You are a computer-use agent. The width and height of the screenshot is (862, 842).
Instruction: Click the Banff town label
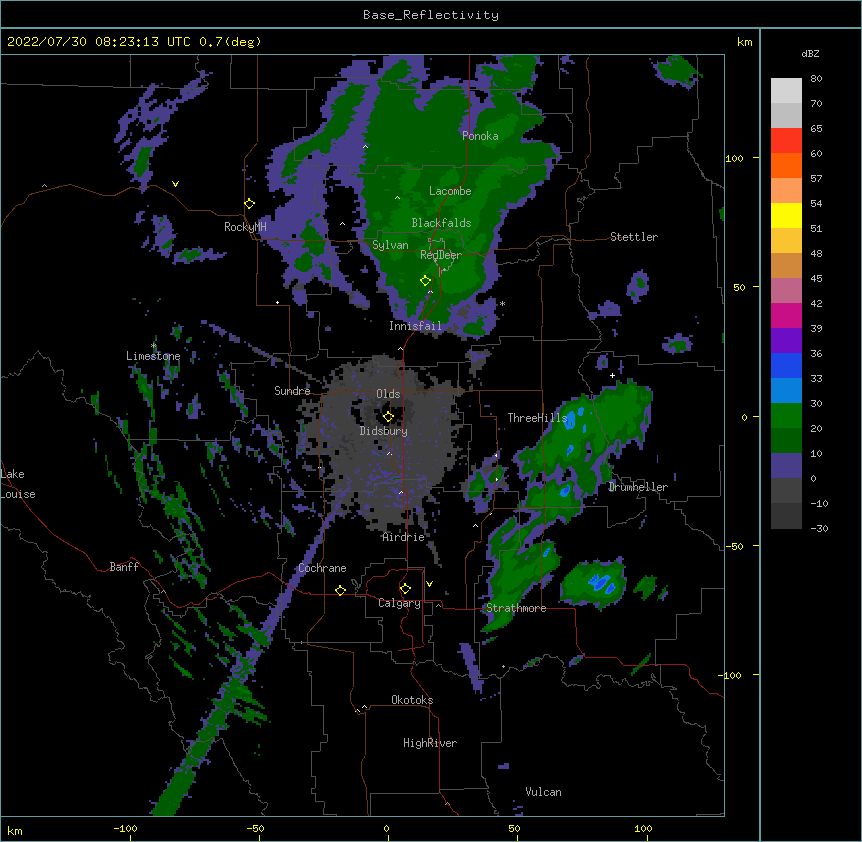coord(124,567)
